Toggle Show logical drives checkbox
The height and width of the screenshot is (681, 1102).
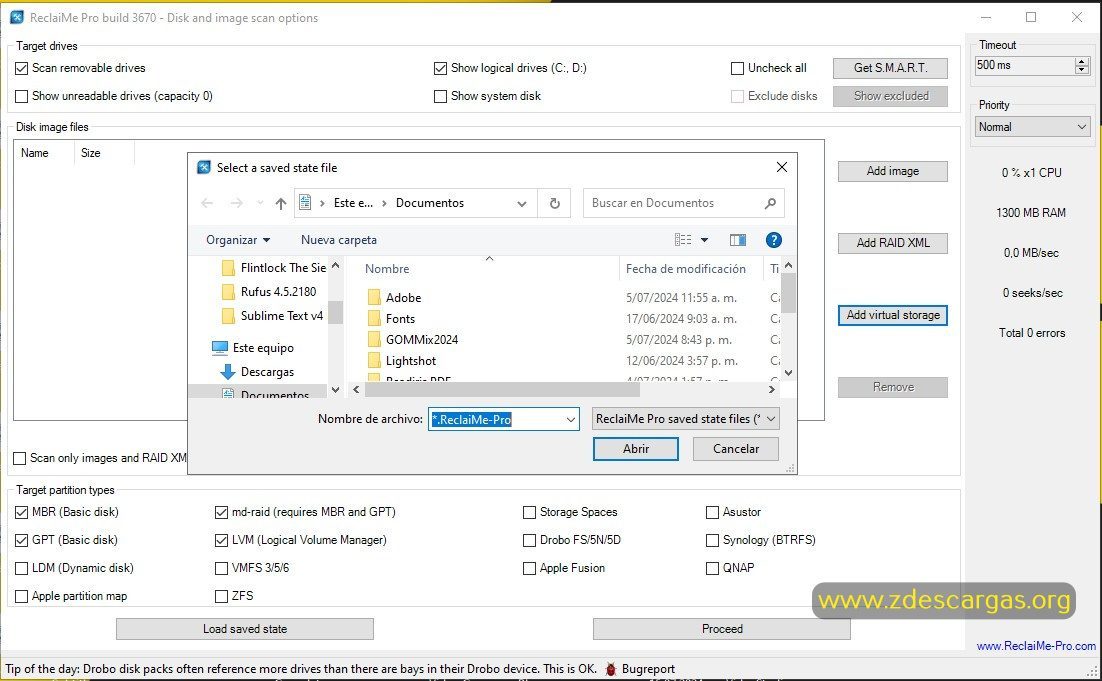[x=441, y=68]
